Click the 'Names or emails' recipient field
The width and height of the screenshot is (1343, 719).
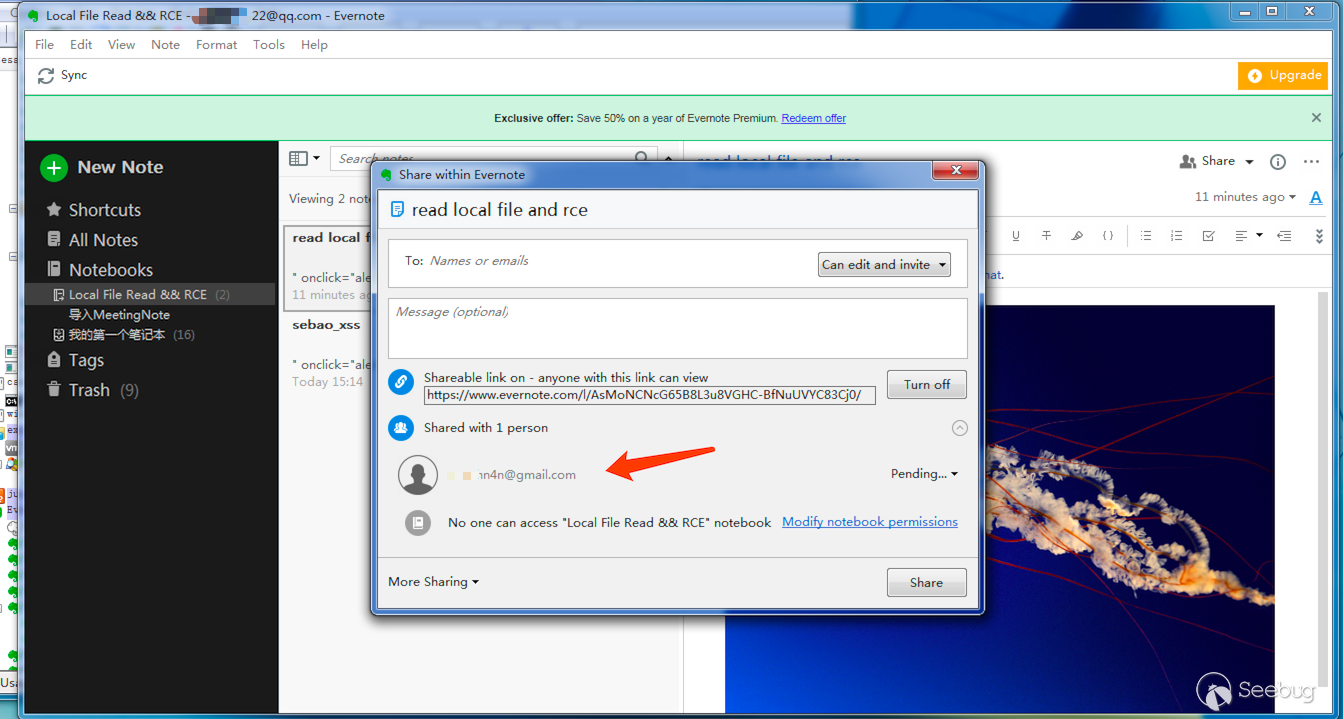coord(610,261)
